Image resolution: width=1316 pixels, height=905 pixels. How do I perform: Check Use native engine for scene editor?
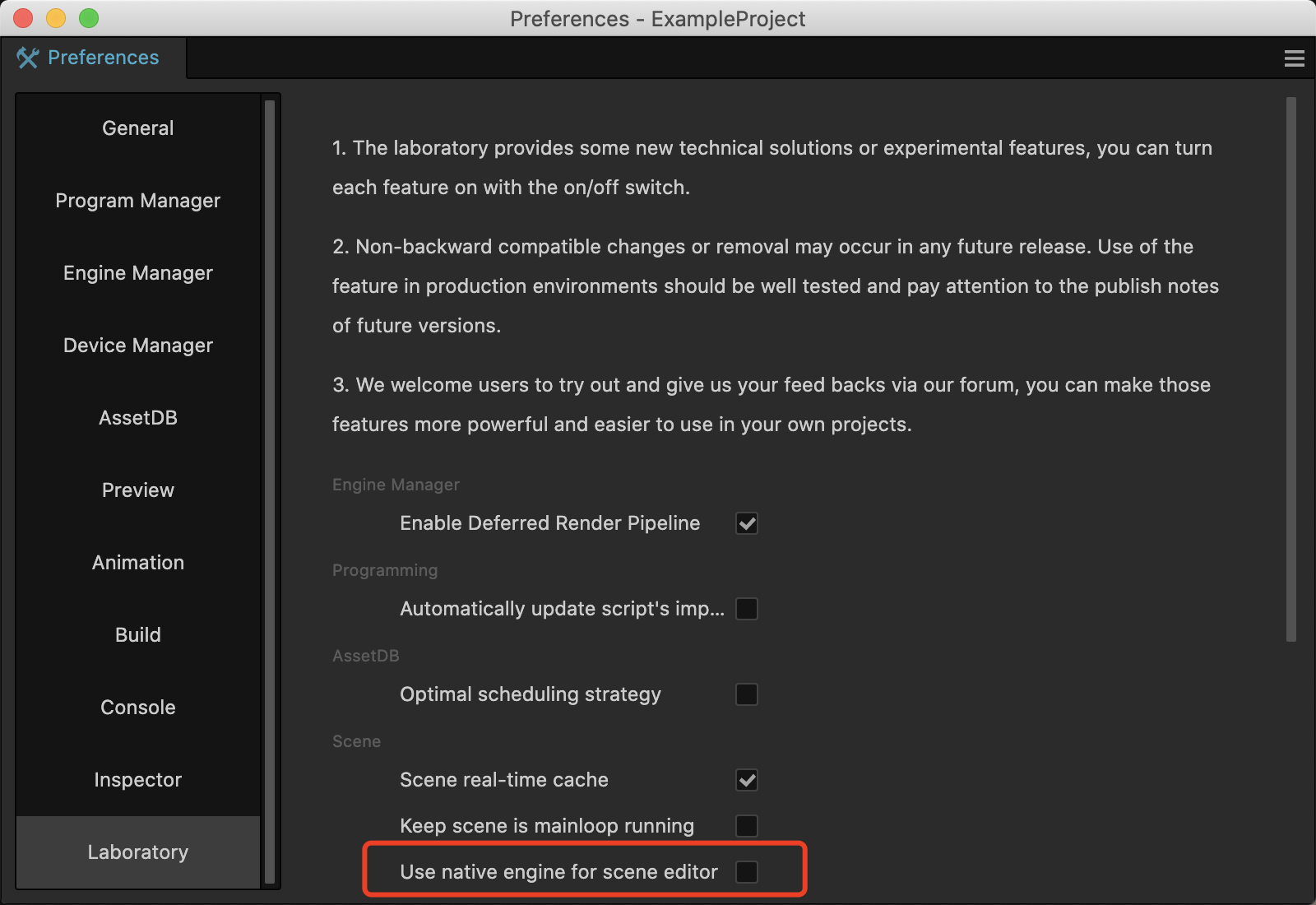[x=747, y=872]
